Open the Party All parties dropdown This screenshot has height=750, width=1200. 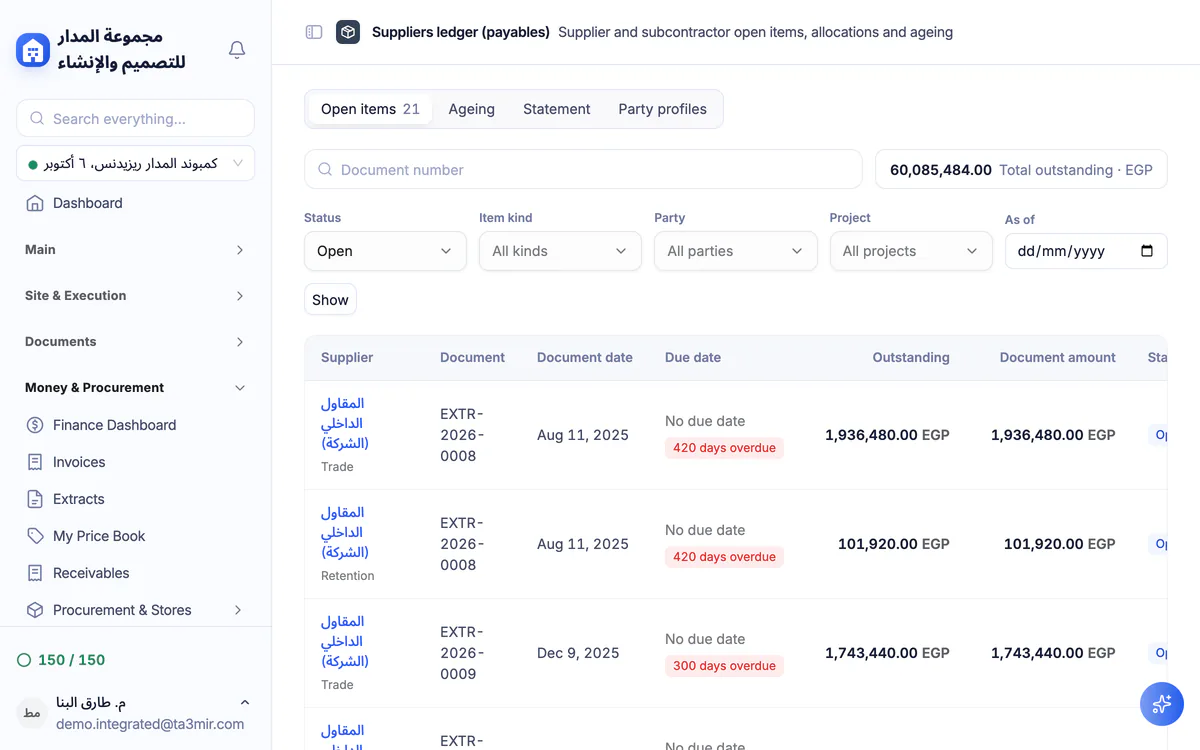(735, 251)
